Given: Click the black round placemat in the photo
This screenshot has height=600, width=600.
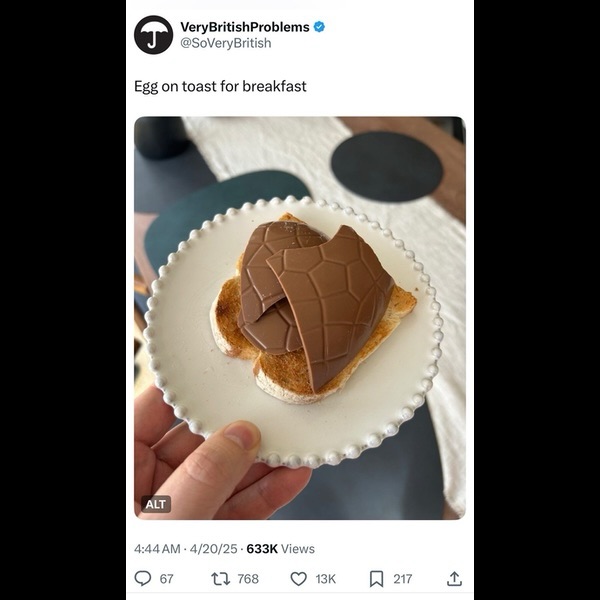Looking at the screenshot, I should click(385, 166).
